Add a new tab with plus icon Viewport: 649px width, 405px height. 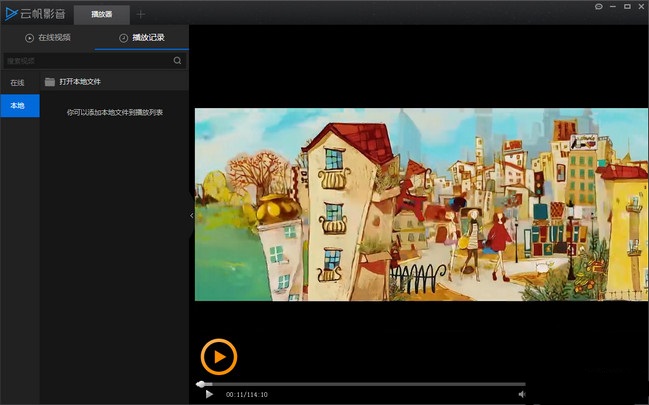click(141, 14)
